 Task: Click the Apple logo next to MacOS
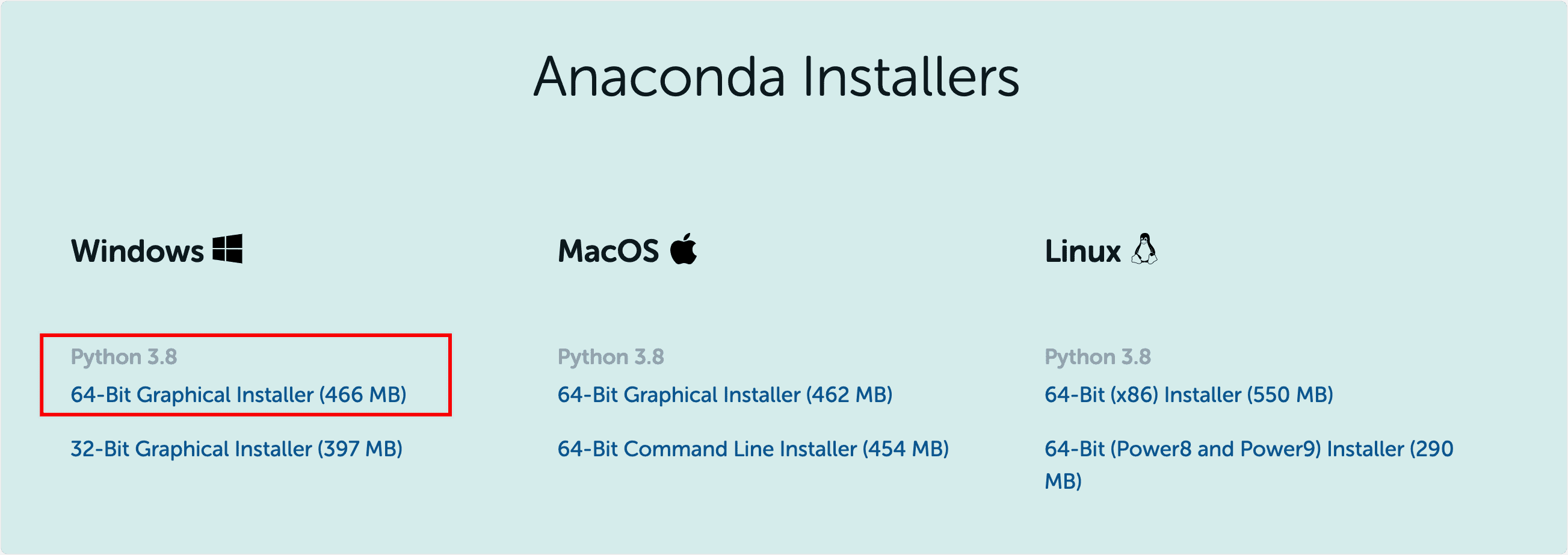coord(684,247)
